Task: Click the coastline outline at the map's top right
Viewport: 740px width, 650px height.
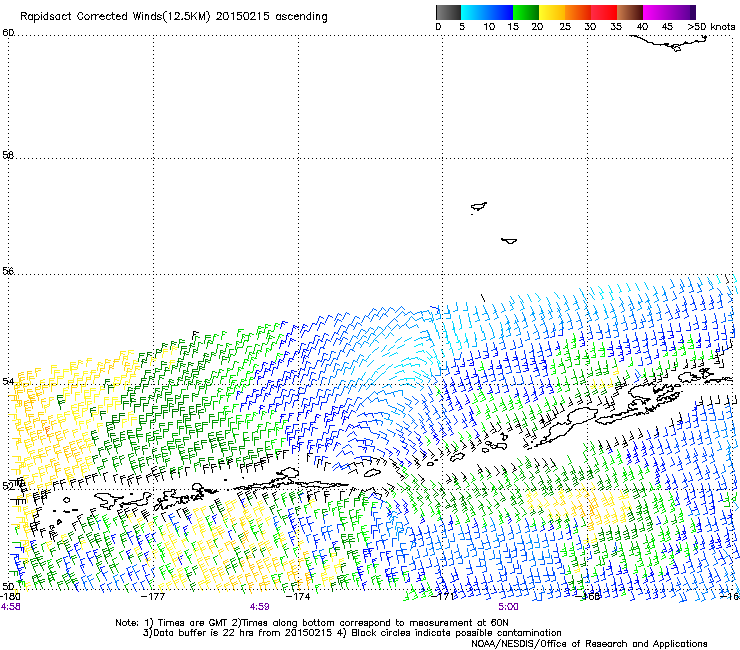Action: click(x=669, y=42)
